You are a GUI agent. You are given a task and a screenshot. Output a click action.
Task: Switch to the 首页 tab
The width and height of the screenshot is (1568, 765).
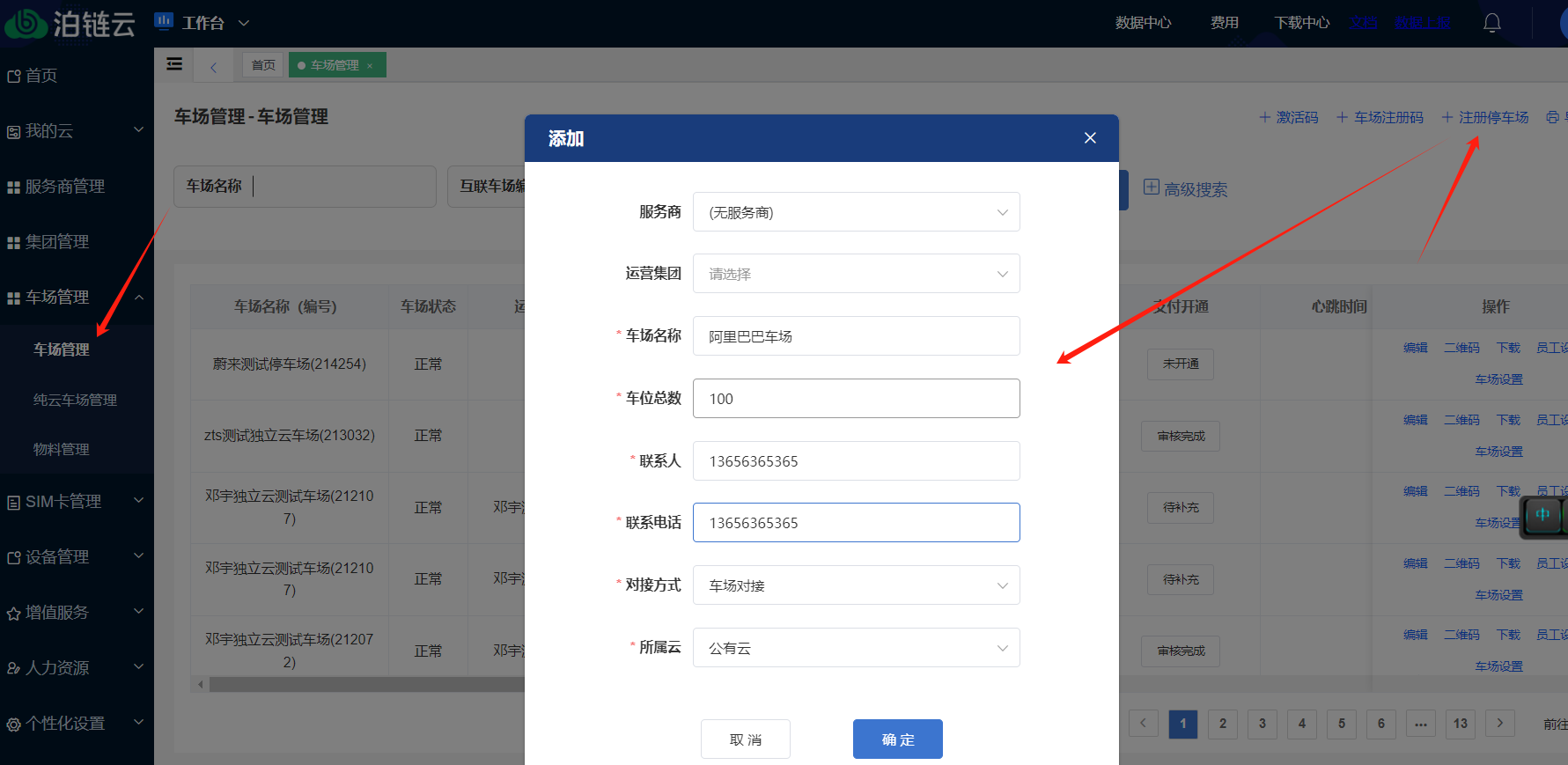point(263,65)
